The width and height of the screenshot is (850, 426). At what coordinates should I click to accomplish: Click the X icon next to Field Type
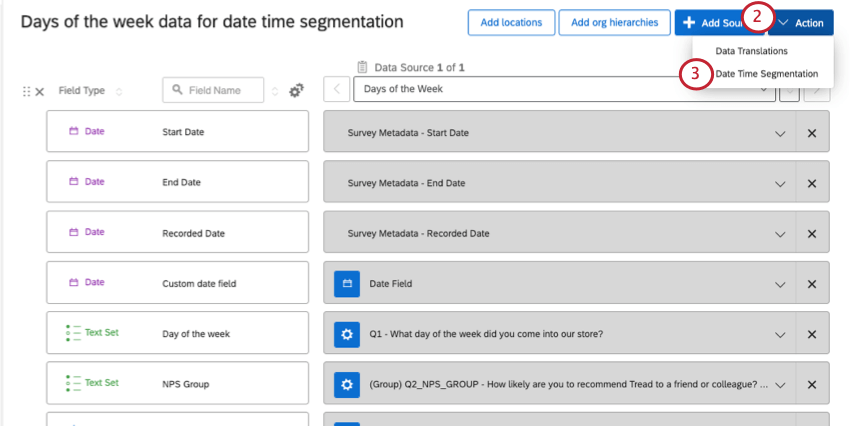40,91
